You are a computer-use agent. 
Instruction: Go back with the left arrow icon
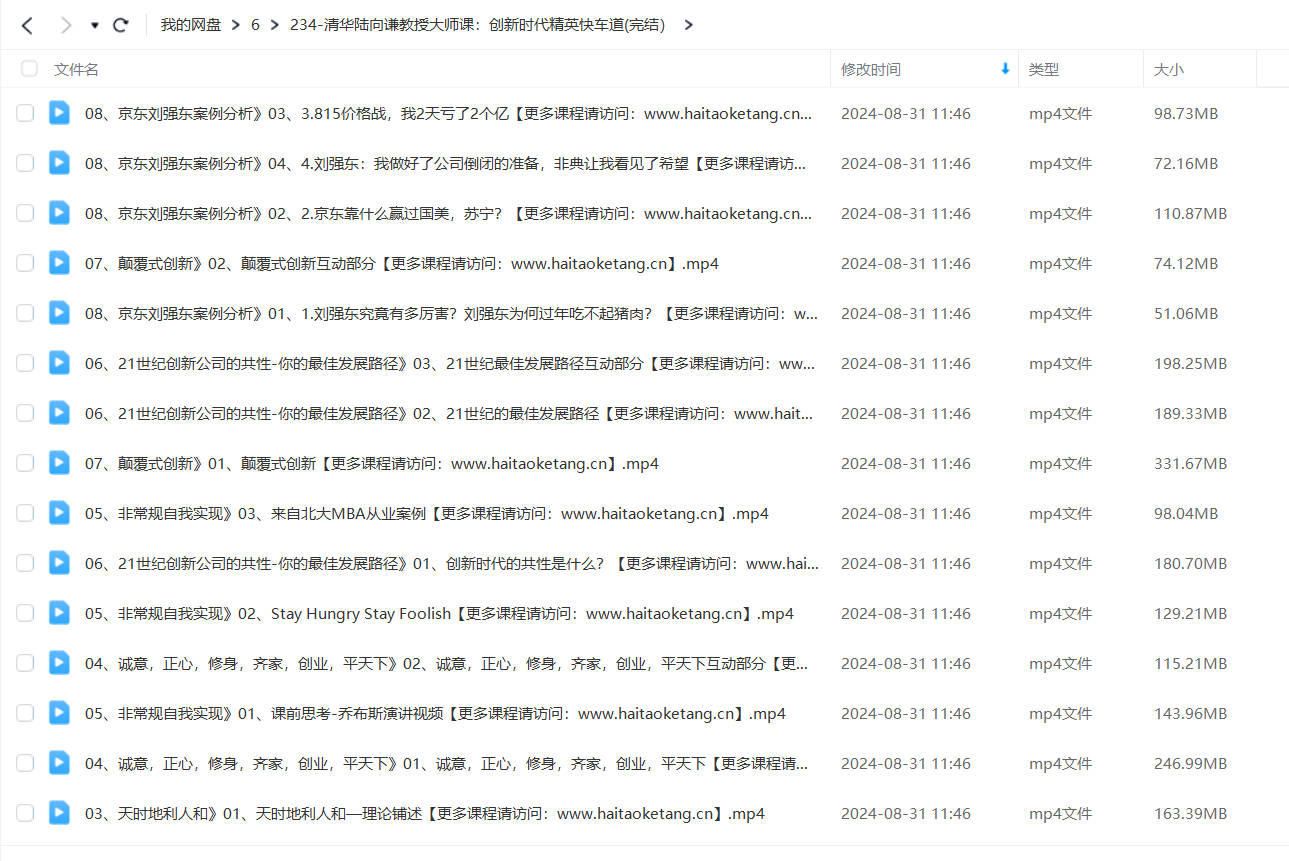[x=27, y=25]
